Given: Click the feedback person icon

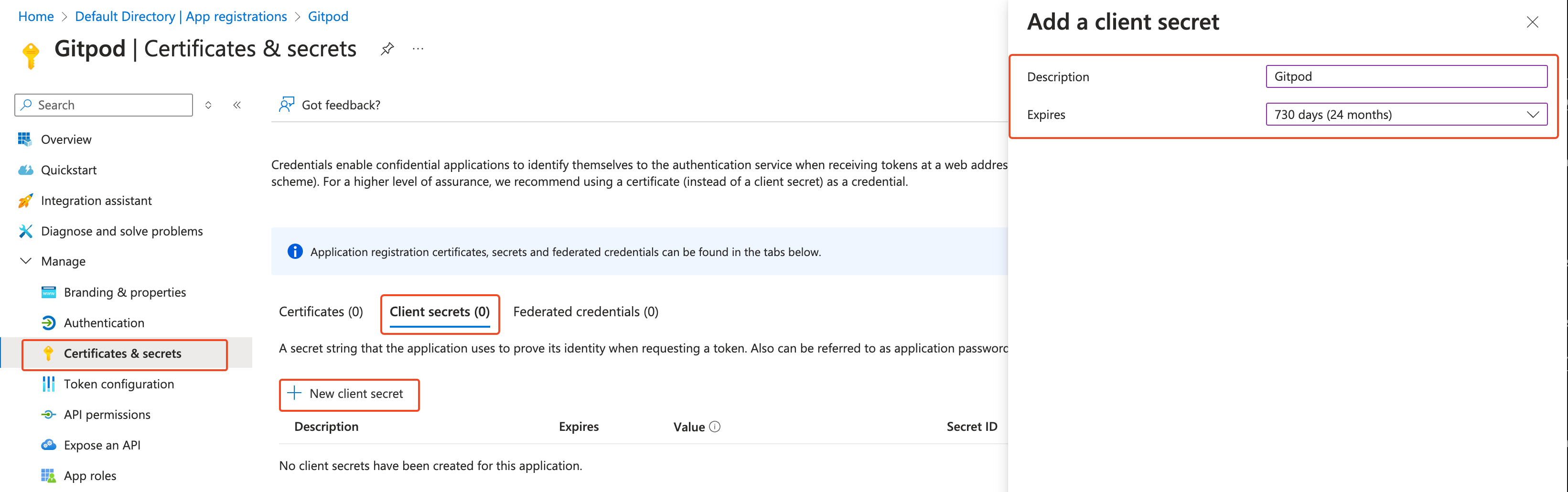Looking at the screenshot, I should (x=286, y=105).
